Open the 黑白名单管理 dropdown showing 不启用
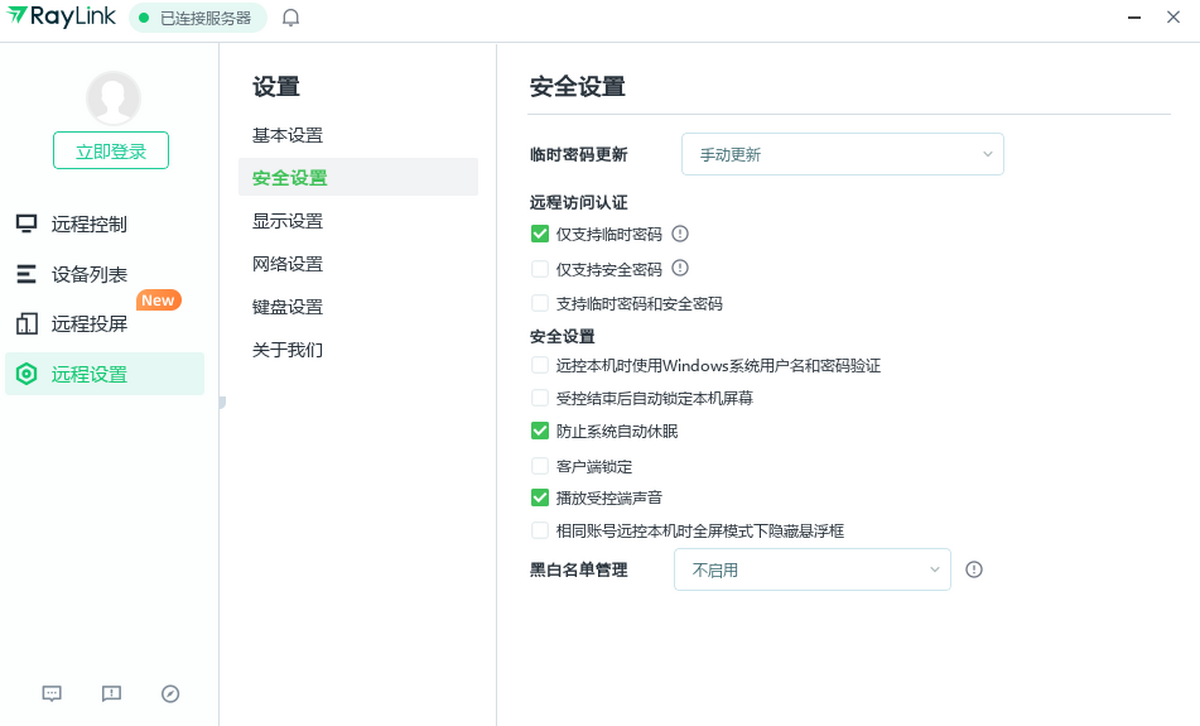The width and height of the screenshot is (1200, 726). [812, 569]
